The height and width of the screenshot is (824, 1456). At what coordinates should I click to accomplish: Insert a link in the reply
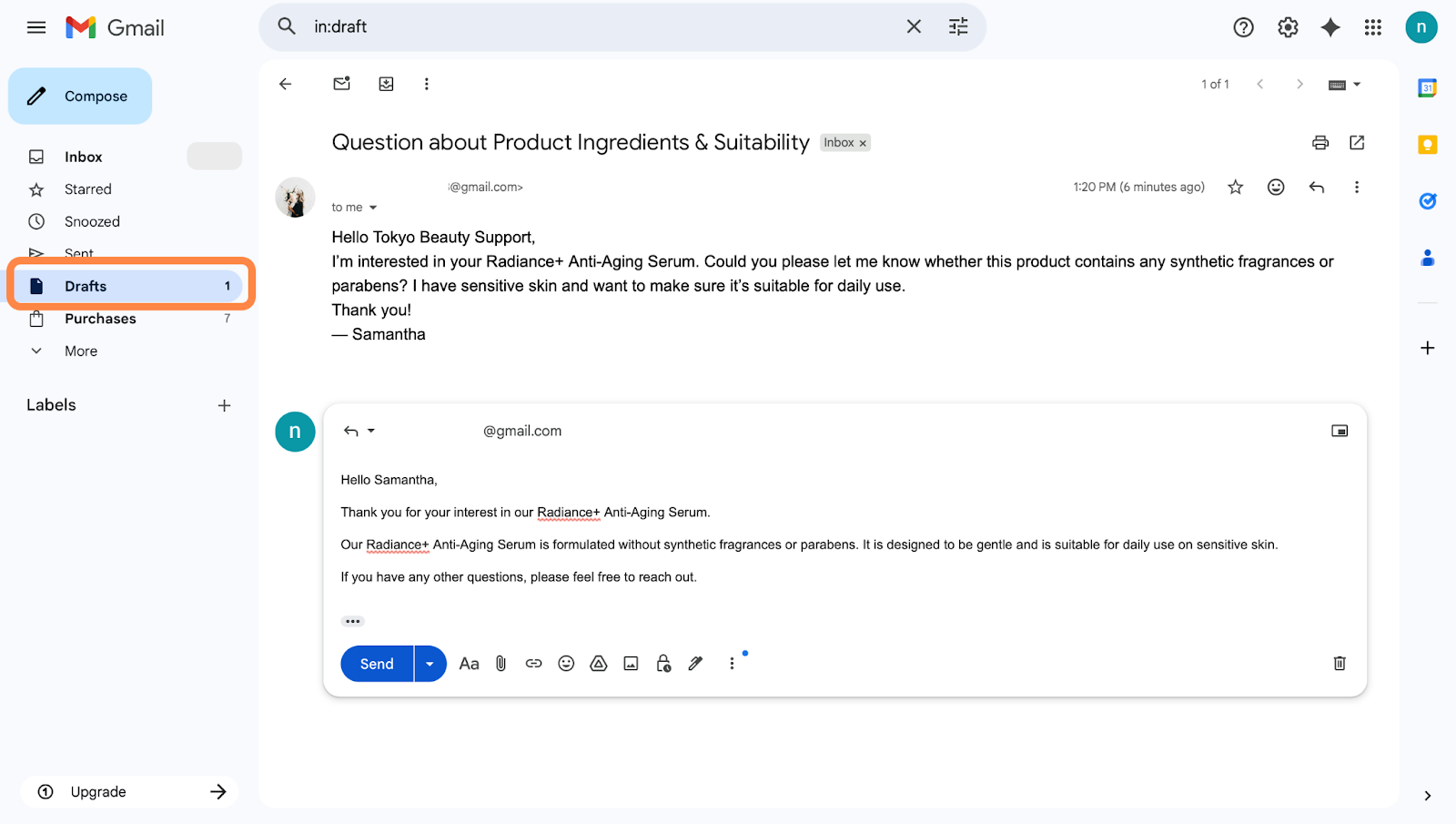pos(533,664)
